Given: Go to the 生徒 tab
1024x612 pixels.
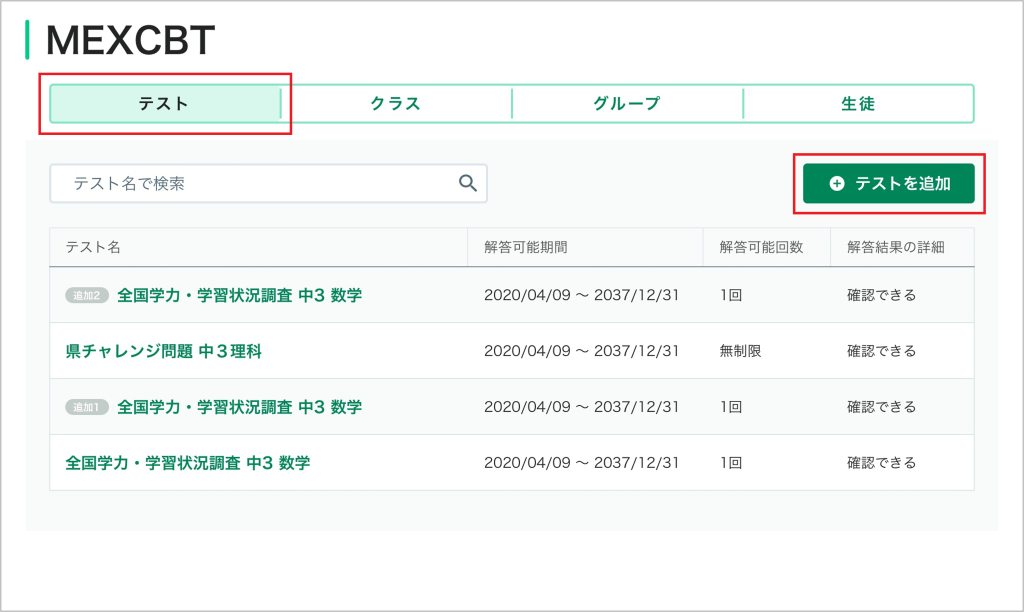Looking at the screenshot, I should coord(858,103).
